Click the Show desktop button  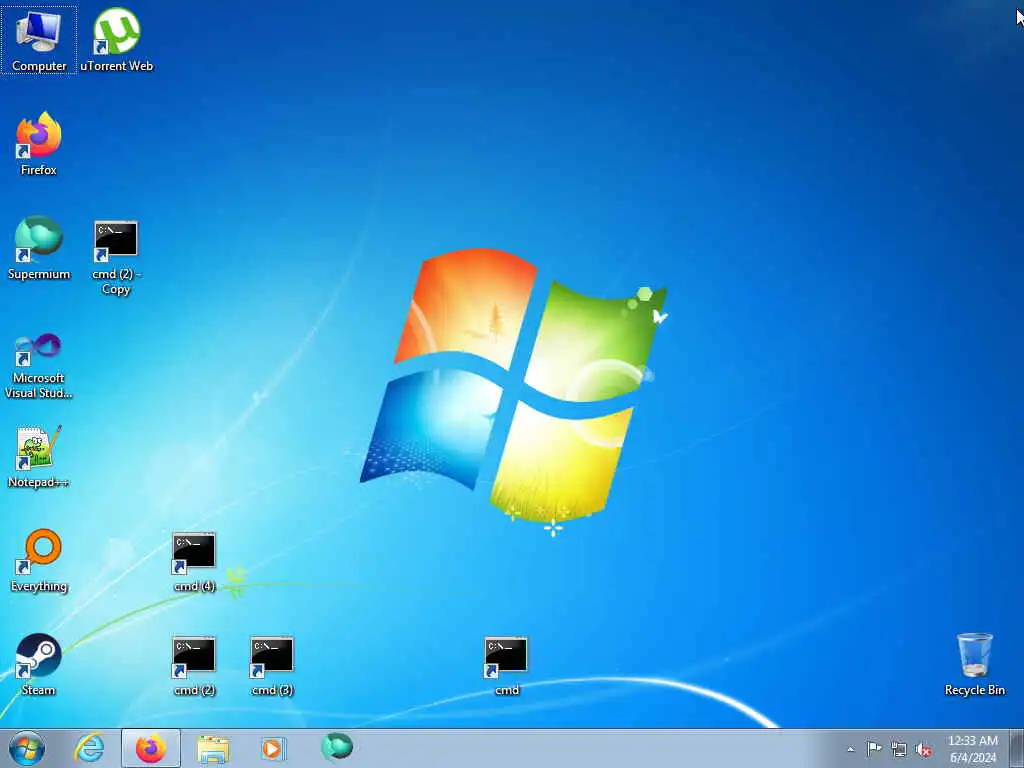click(1017, 748)
